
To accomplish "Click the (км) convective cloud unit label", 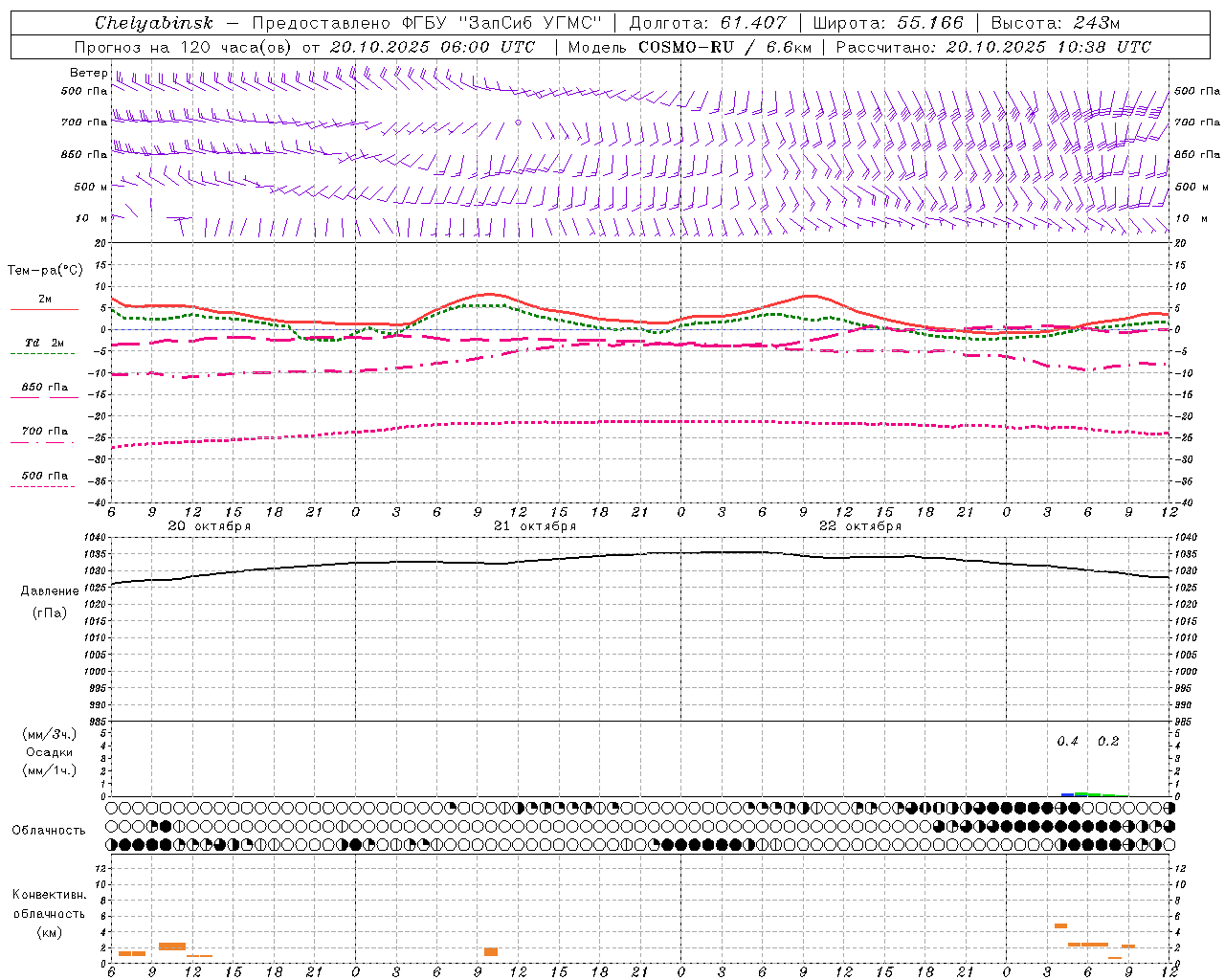I will [50, 932].
